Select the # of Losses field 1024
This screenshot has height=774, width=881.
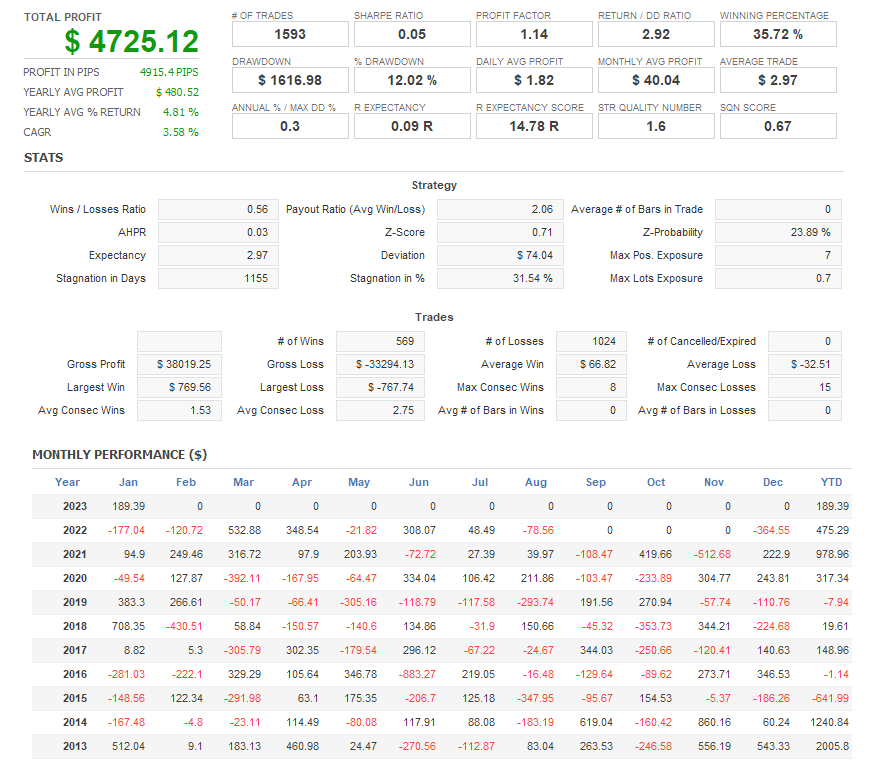(591, 342)
